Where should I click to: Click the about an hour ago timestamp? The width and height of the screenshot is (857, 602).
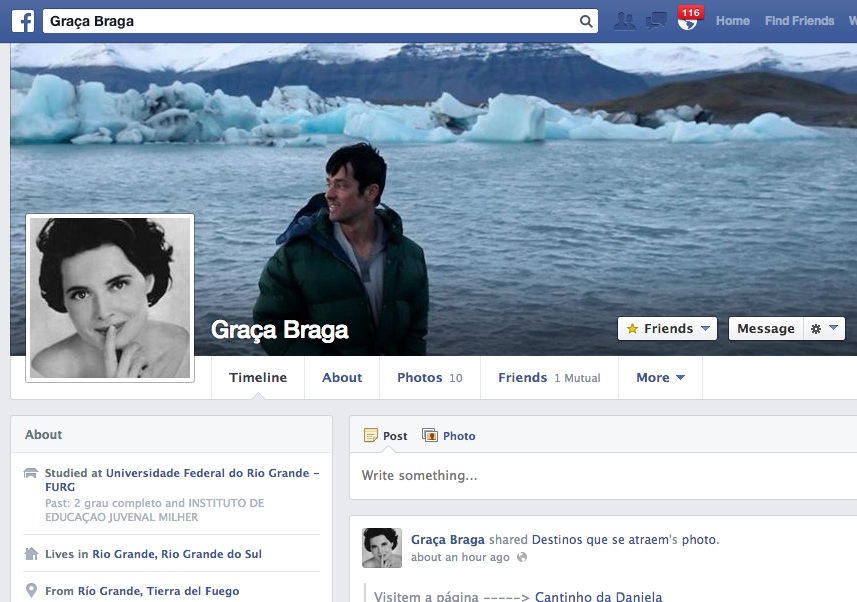pyautogui.click(x=460, y=557)
